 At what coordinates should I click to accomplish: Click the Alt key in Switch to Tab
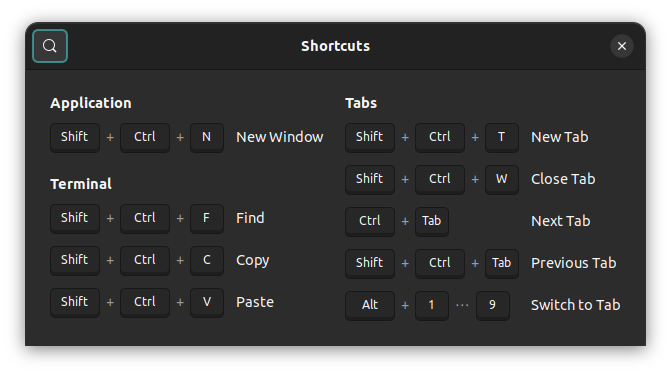pyautogui.click(x=370, y=305)
